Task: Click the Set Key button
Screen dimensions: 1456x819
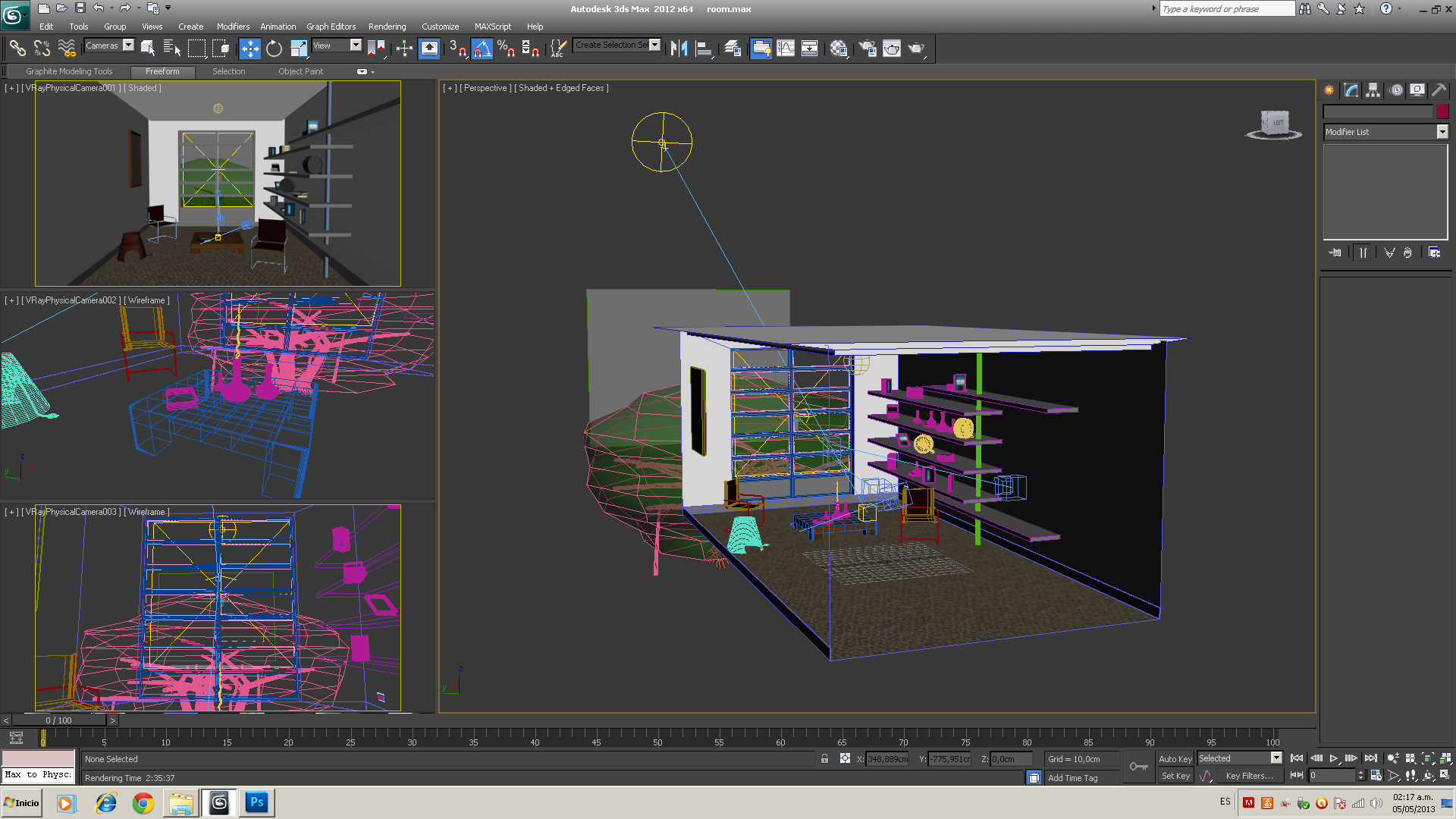Action: point(1175,776)
